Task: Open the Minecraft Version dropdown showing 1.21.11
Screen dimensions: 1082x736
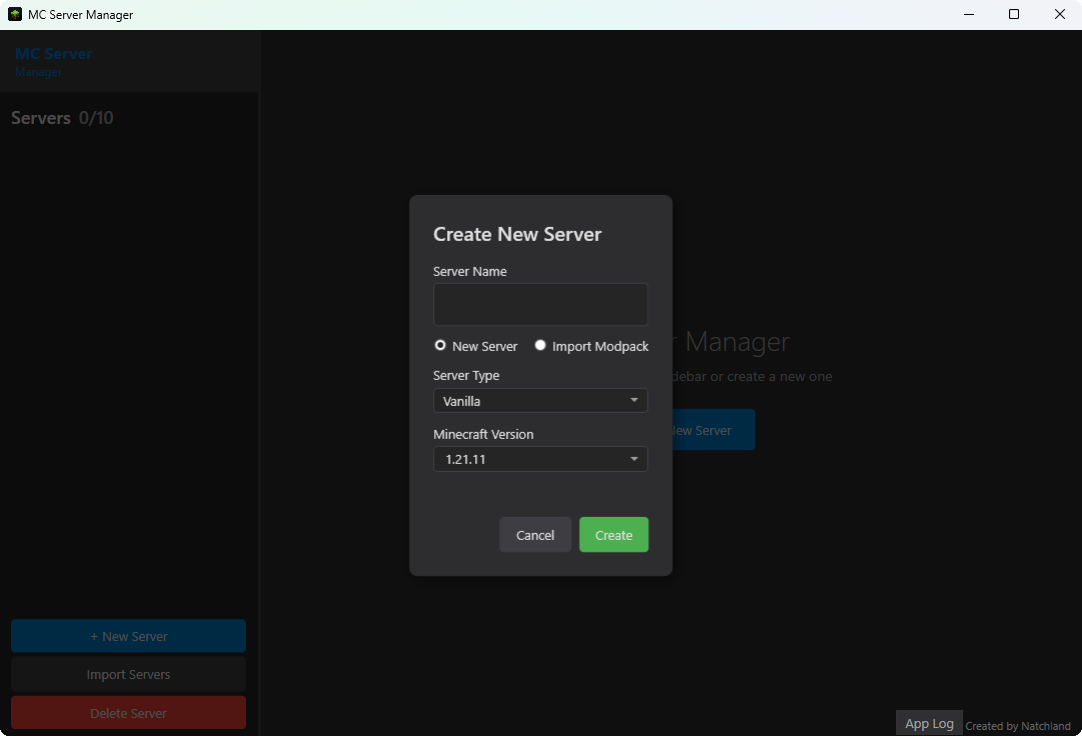Action: pos(540,459)
